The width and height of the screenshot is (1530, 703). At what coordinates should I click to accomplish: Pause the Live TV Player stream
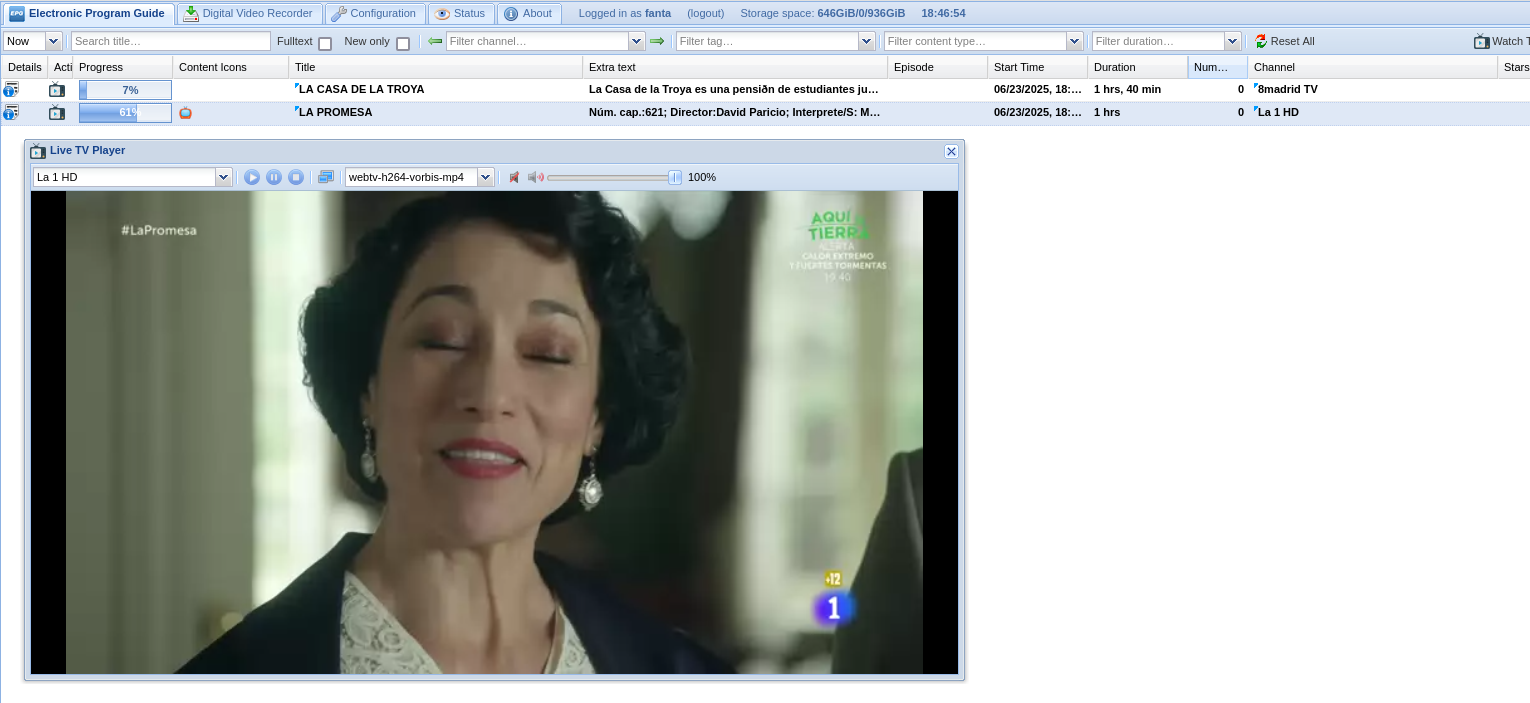pos(274,177)
